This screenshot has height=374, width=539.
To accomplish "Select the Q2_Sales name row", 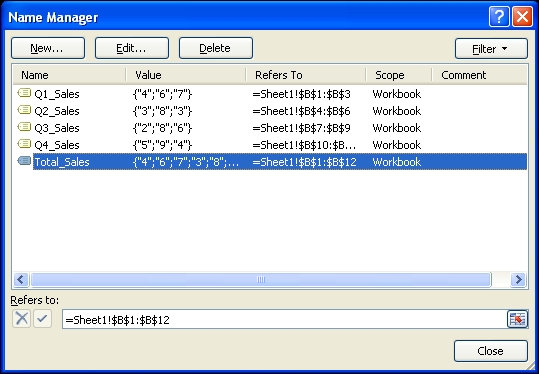I will pos(270,111).
